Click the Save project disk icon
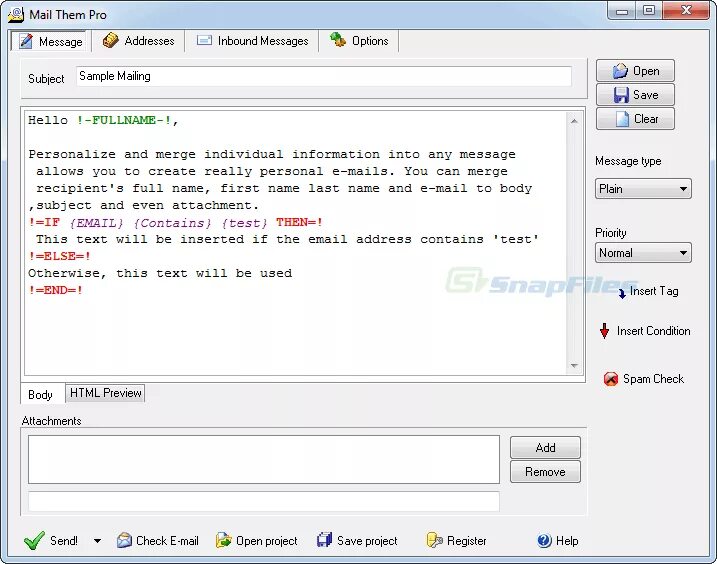The height and width of the screenshot is (564, 717). (x=324, y=540)
